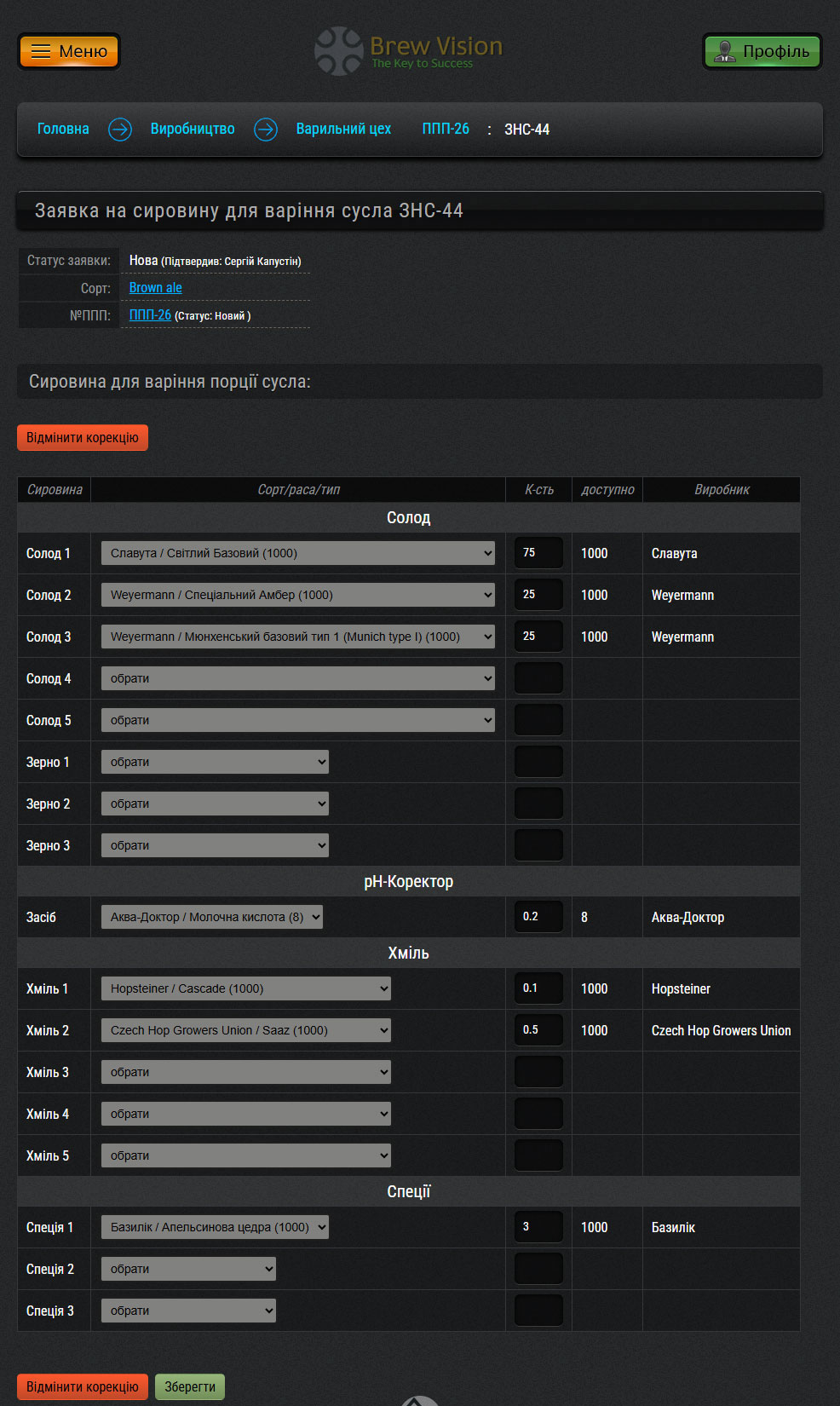Click the Brew Vision logo
Image resolution: width=840 pixels, height=1406 pixels.
[409, 51]
